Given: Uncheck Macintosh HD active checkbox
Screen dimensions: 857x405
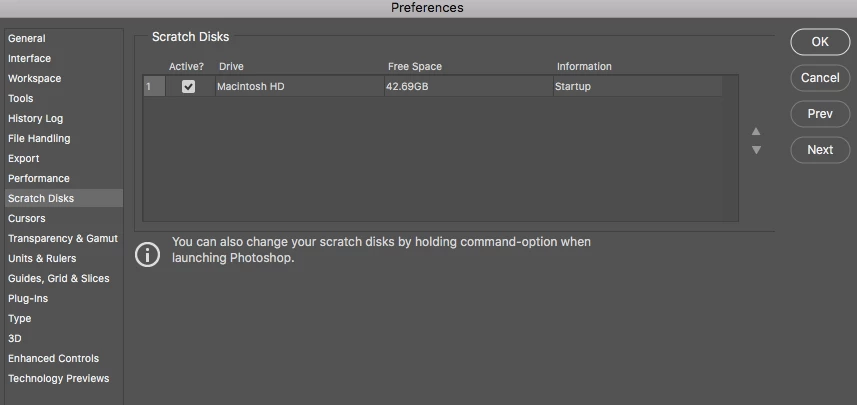Looking at the screenshot, I should (188, 87).
